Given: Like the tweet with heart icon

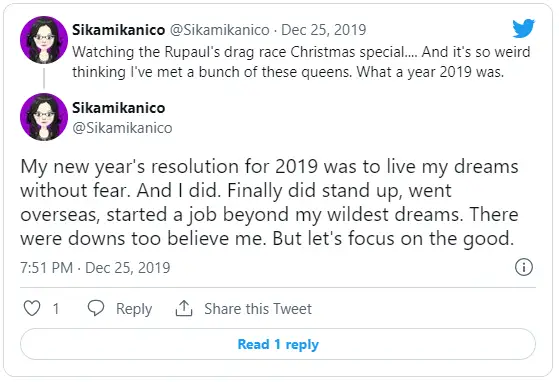Looking at the screenshot, I should [x=32, y=308].
